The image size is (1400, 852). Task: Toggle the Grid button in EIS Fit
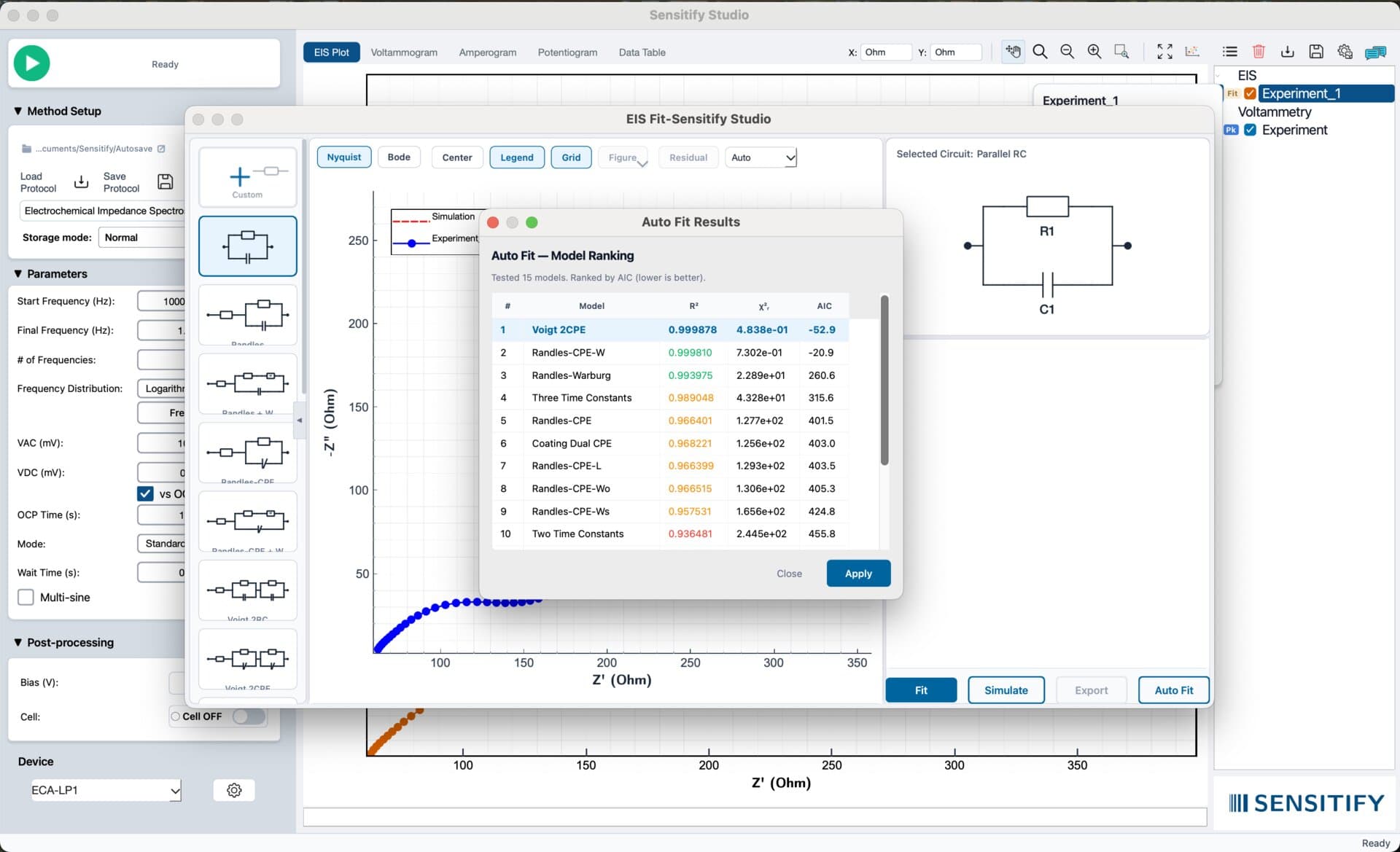pos(571,157)
